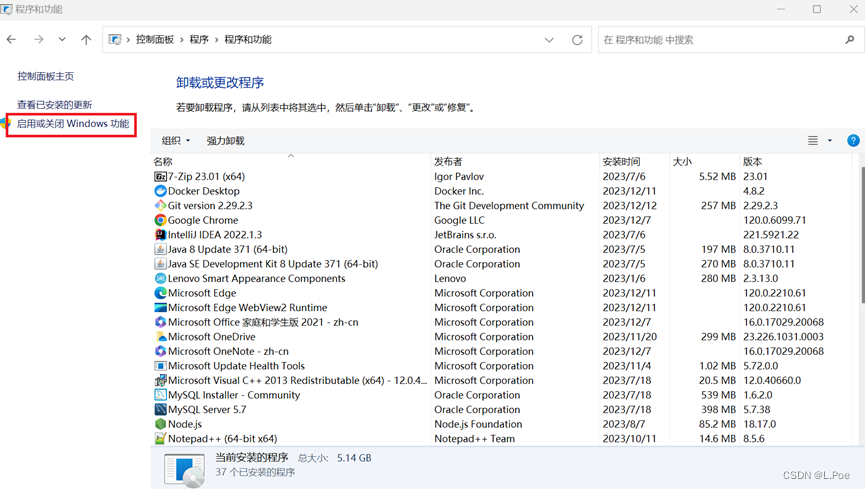This screenshot has width=865, height=489.
Task: Click The Git Development Community publisher cell
Action: 509,205
